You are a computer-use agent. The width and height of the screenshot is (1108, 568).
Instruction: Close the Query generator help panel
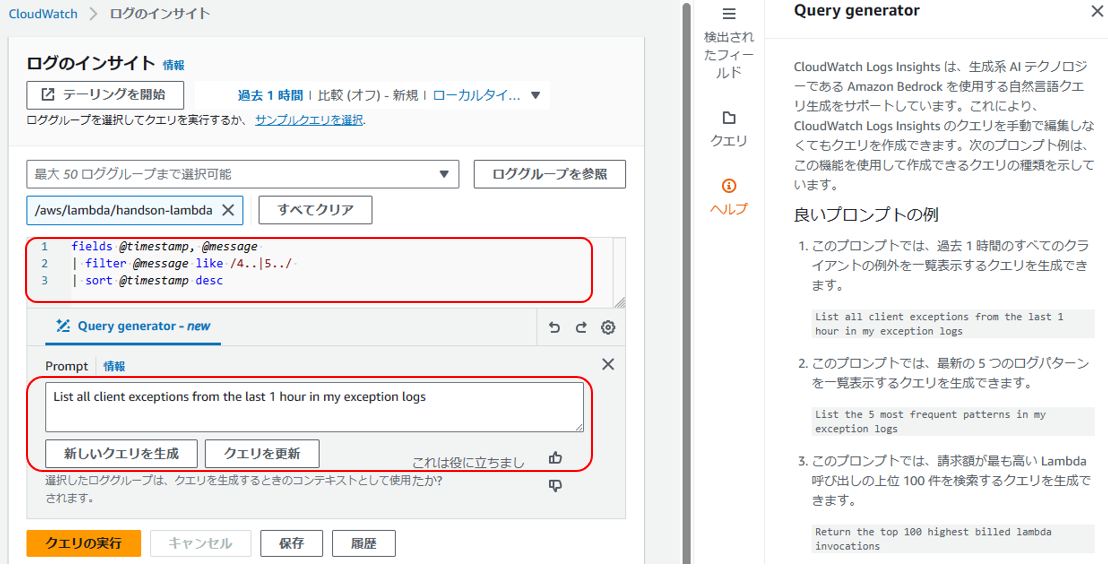[1097, 11]
